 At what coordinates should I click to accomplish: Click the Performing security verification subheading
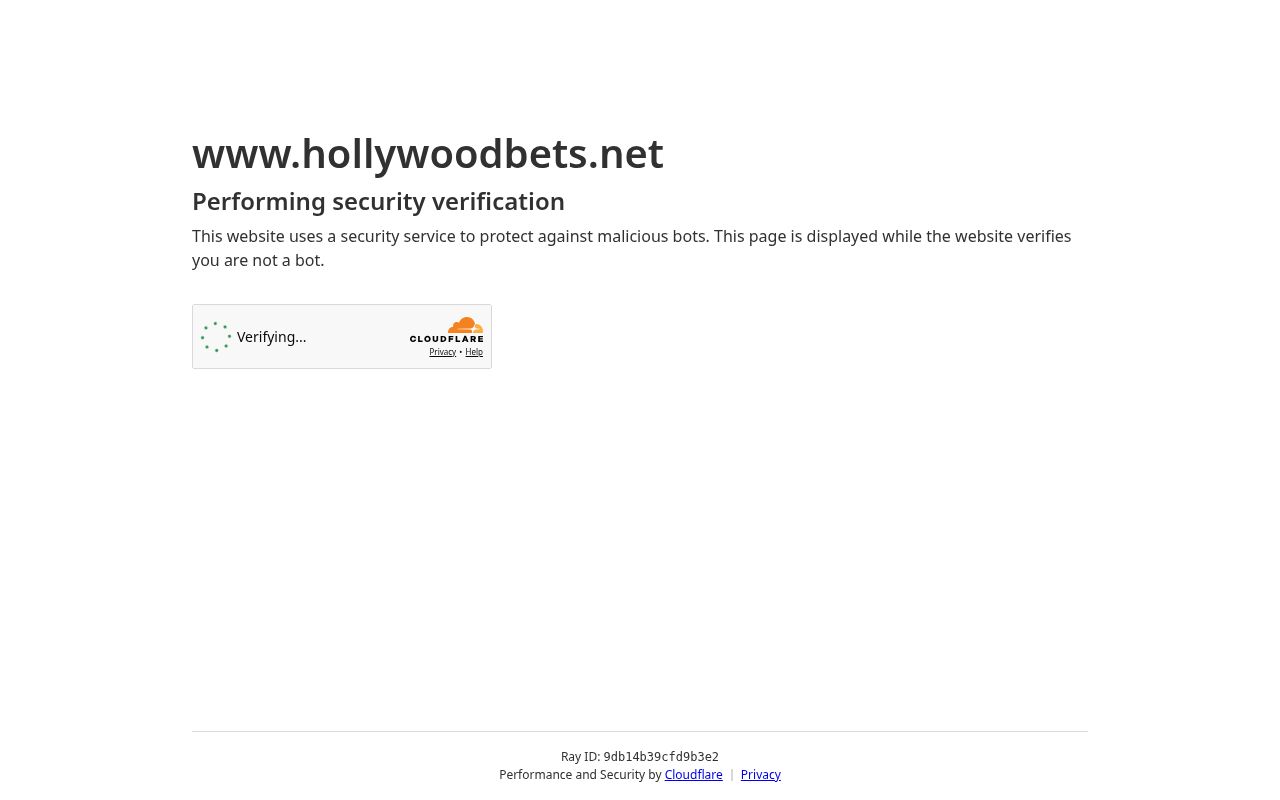click(378, 201)
